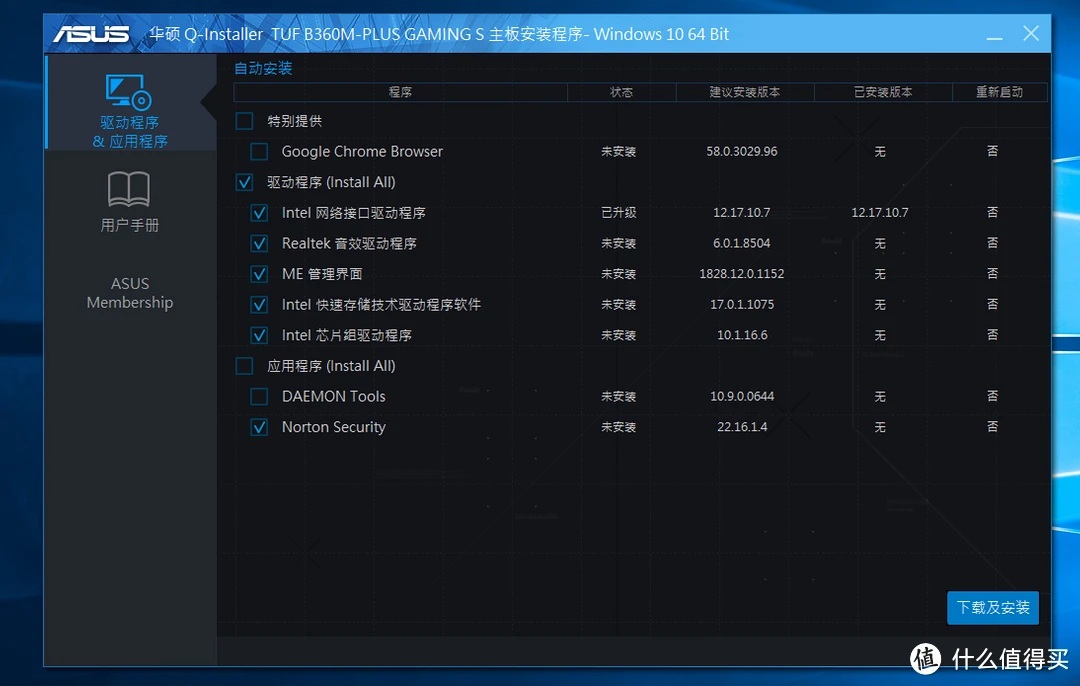Close the Q-Installer window
The height and width of the screenshot is (686, 1080).
point(1031,34)
